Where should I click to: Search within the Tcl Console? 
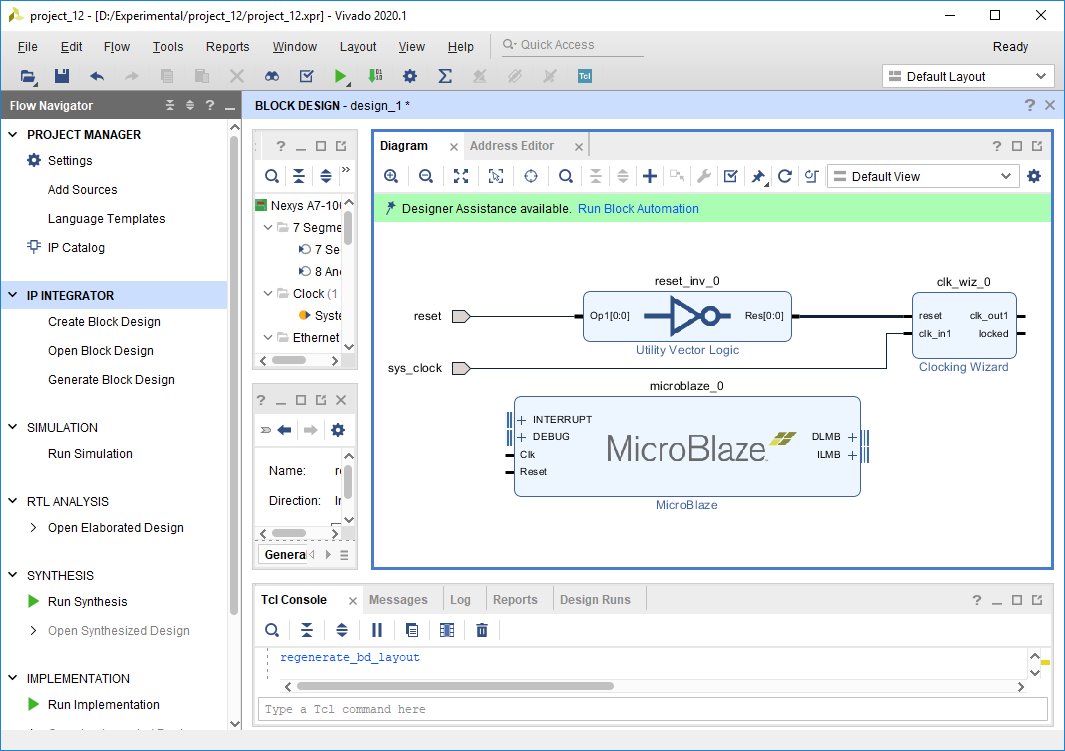(x=272, y=630)
